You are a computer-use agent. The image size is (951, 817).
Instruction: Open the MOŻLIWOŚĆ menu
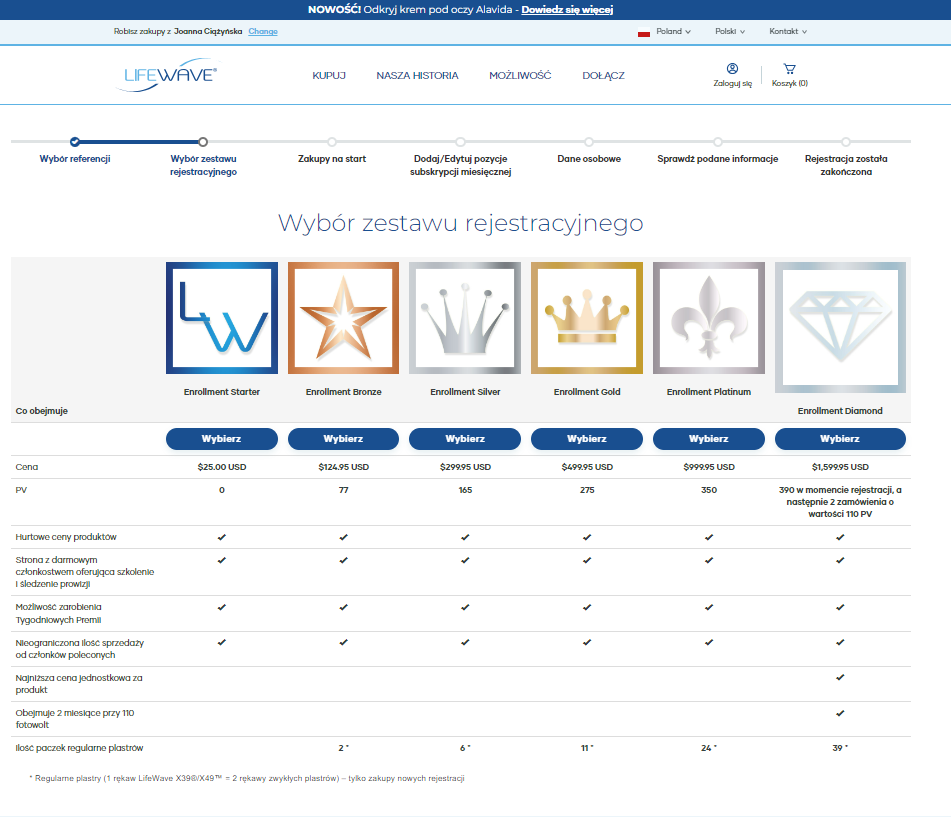tap(520, 76)
